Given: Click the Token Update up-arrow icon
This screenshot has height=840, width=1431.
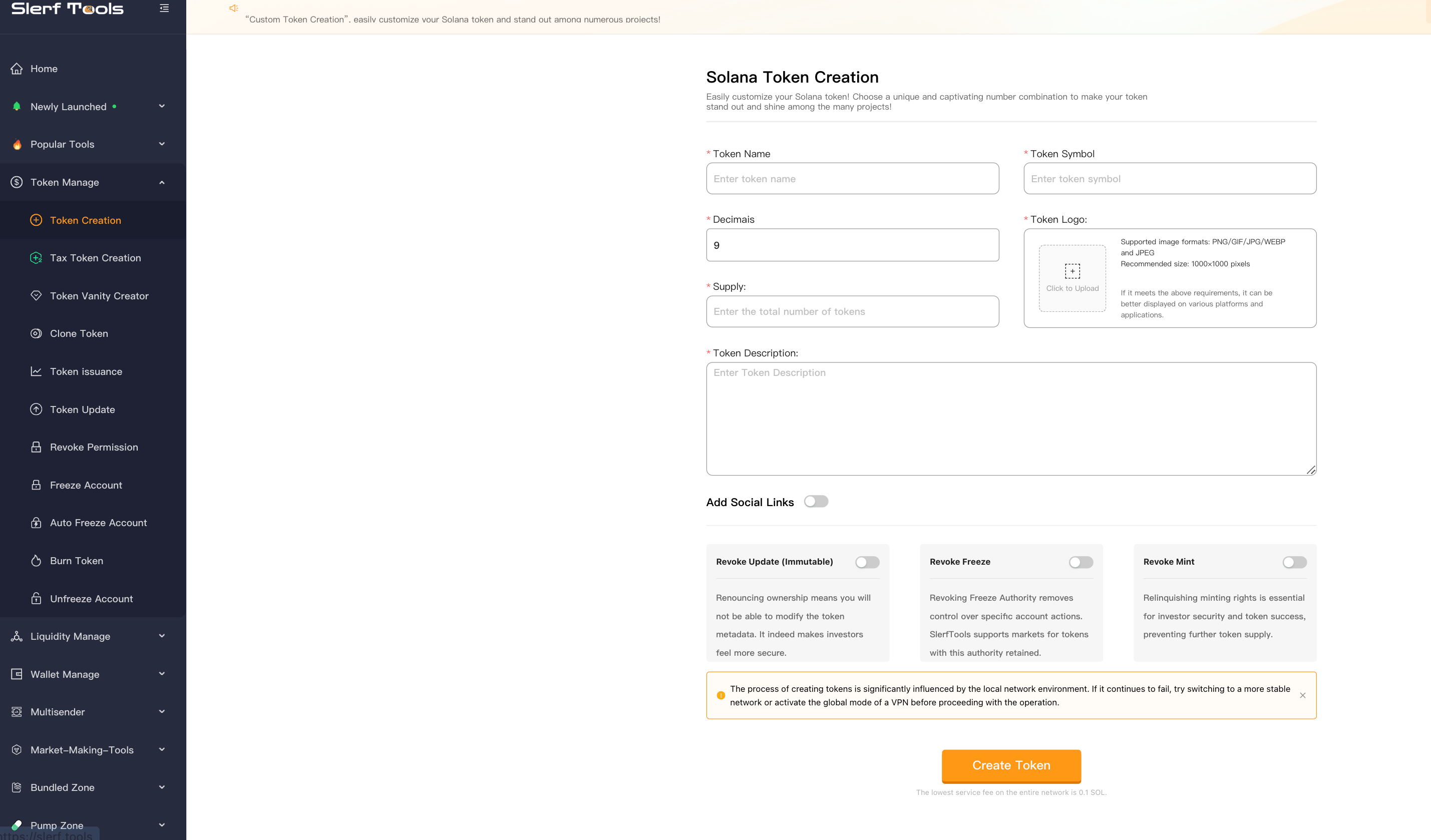Looking at the screenshot, I should coord(36,409).
